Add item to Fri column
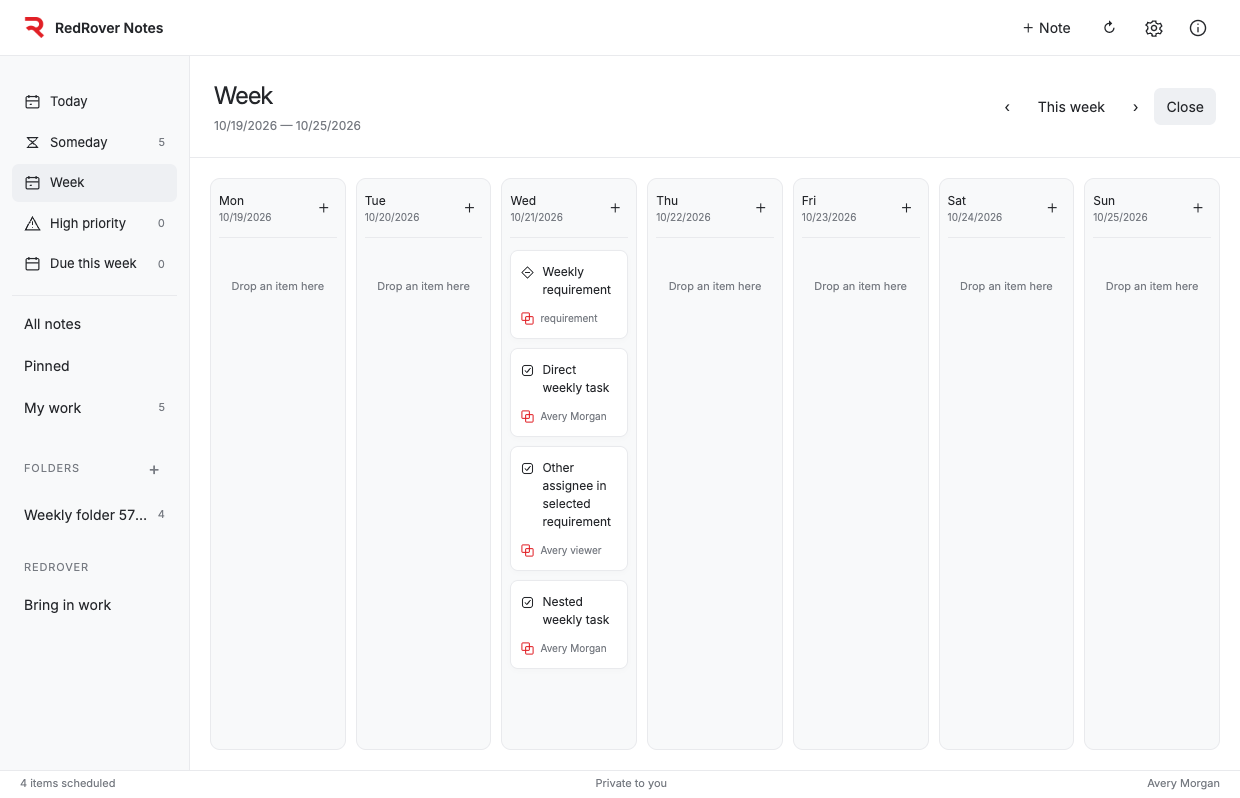Image resolution: width=1240 pixels, height=798 pixels. click(x=906, y=208)
